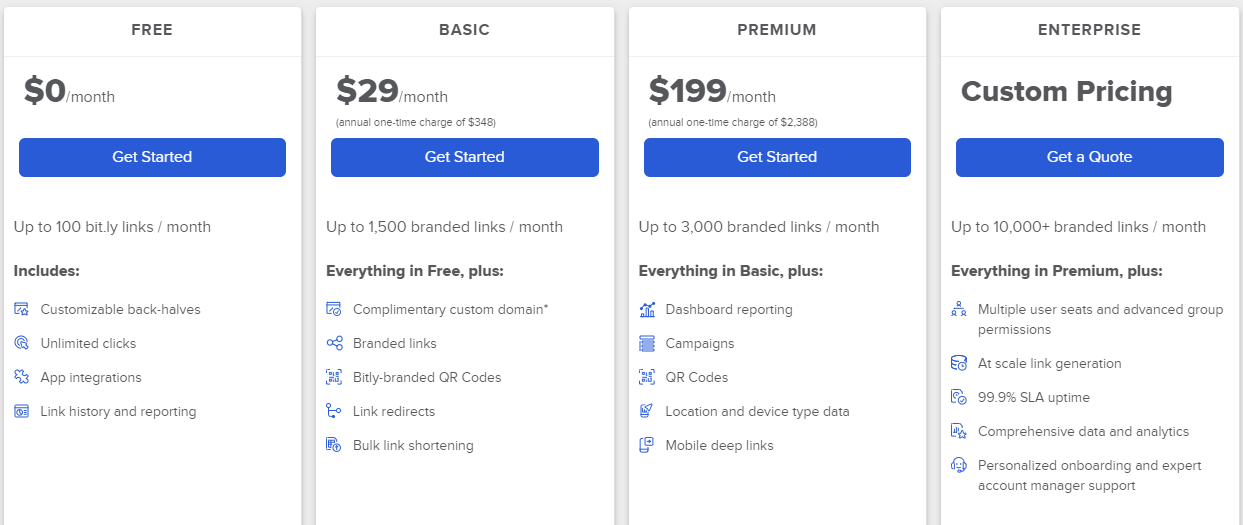The image size is (1243, 525).
Task: Click Get Started under the $29 Basic plan
Action: 465,157
